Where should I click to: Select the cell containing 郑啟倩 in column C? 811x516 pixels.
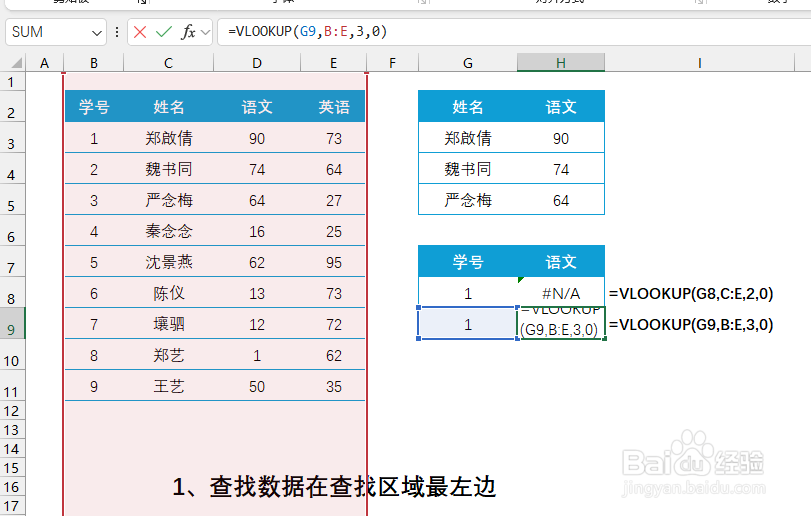(x=169, y=138)
